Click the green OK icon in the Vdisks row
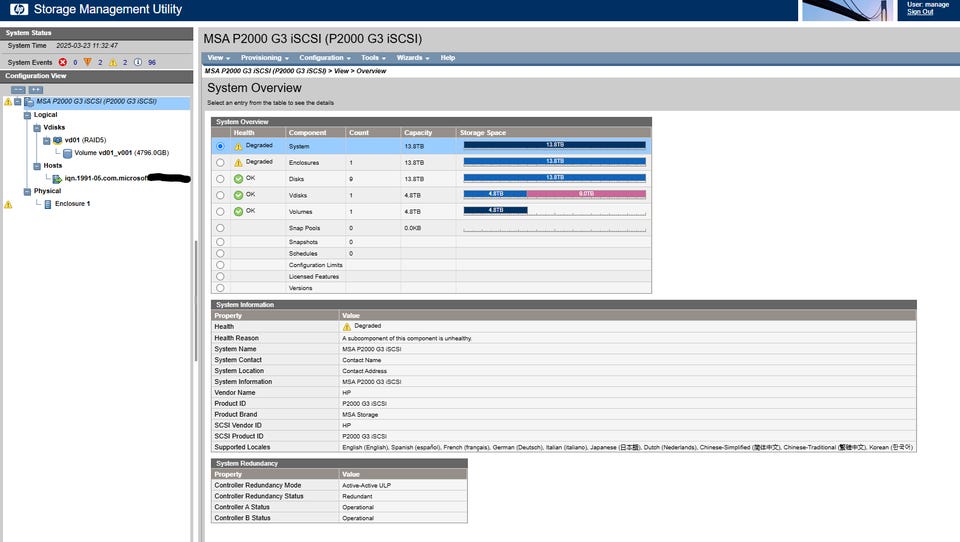This screenshot has height=542, width=960. point(238,195)
